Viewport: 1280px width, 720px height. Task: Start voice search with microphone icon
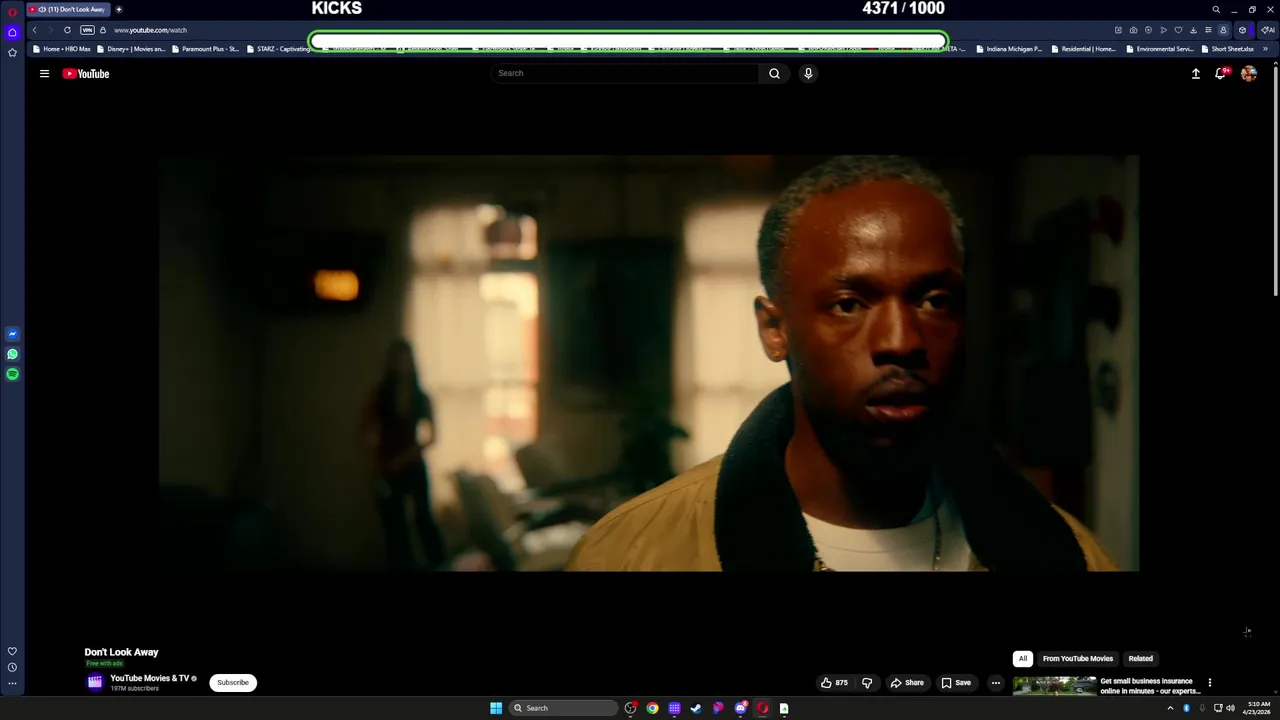pyautogui.click(x=808, y=73)
